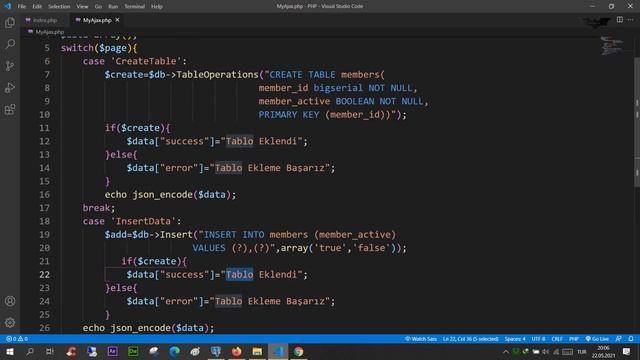Open Task View on the taskbar

click(50, 351)
